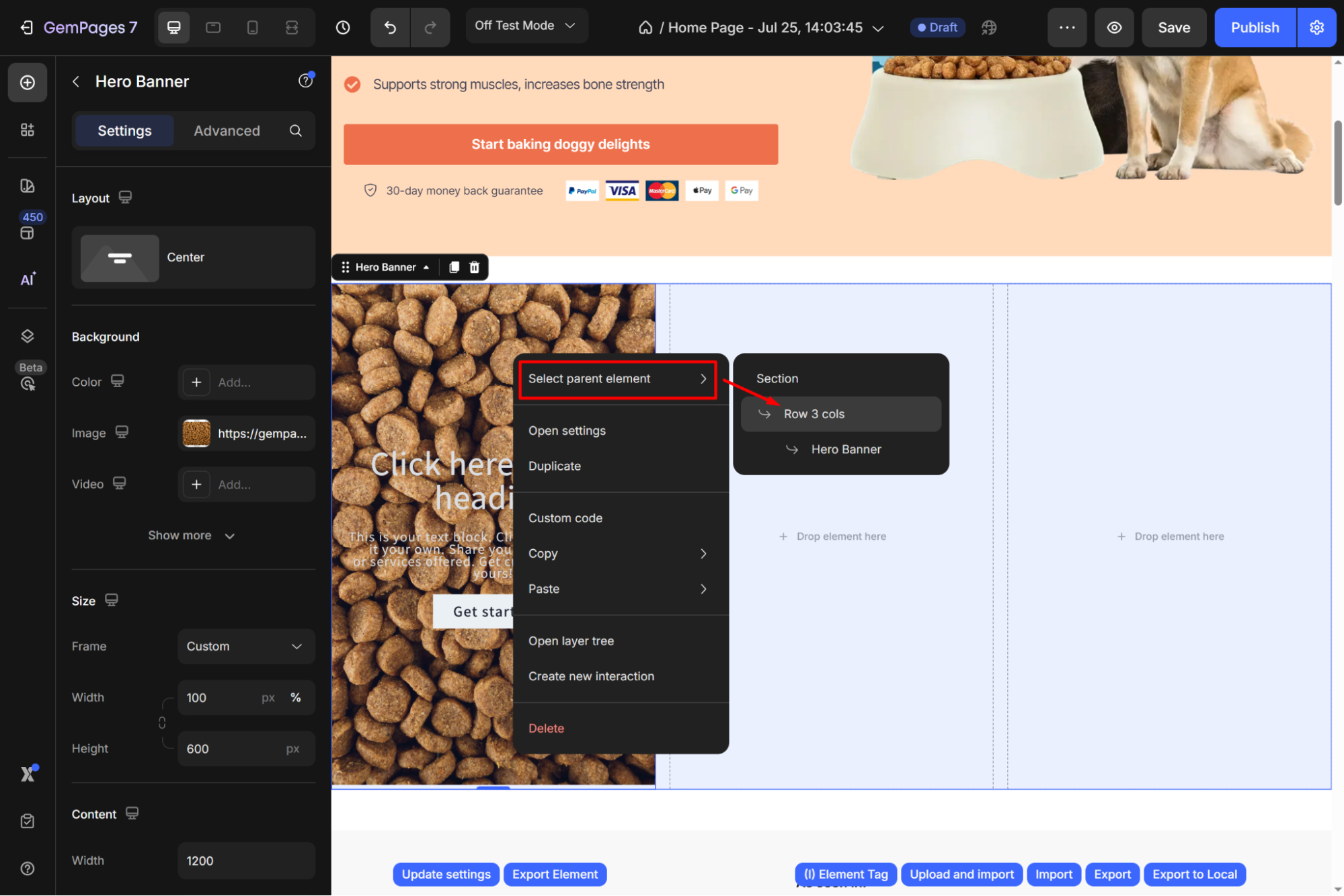Open the Frame Custom dropdown
Viewport: 1344px width, 896px height.
[246, 646]
